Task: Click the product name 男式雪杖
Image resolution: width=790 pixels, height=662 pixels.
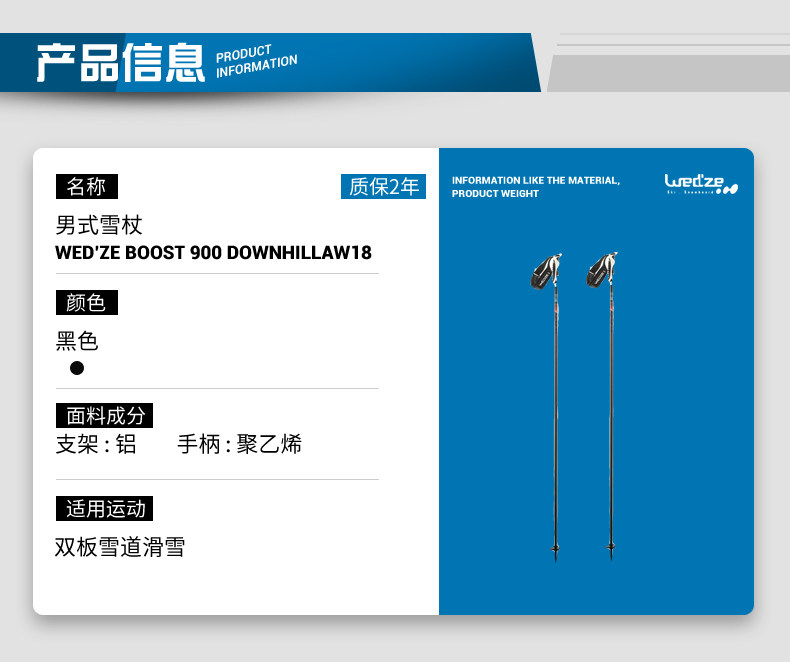Action: coord(99,225)
